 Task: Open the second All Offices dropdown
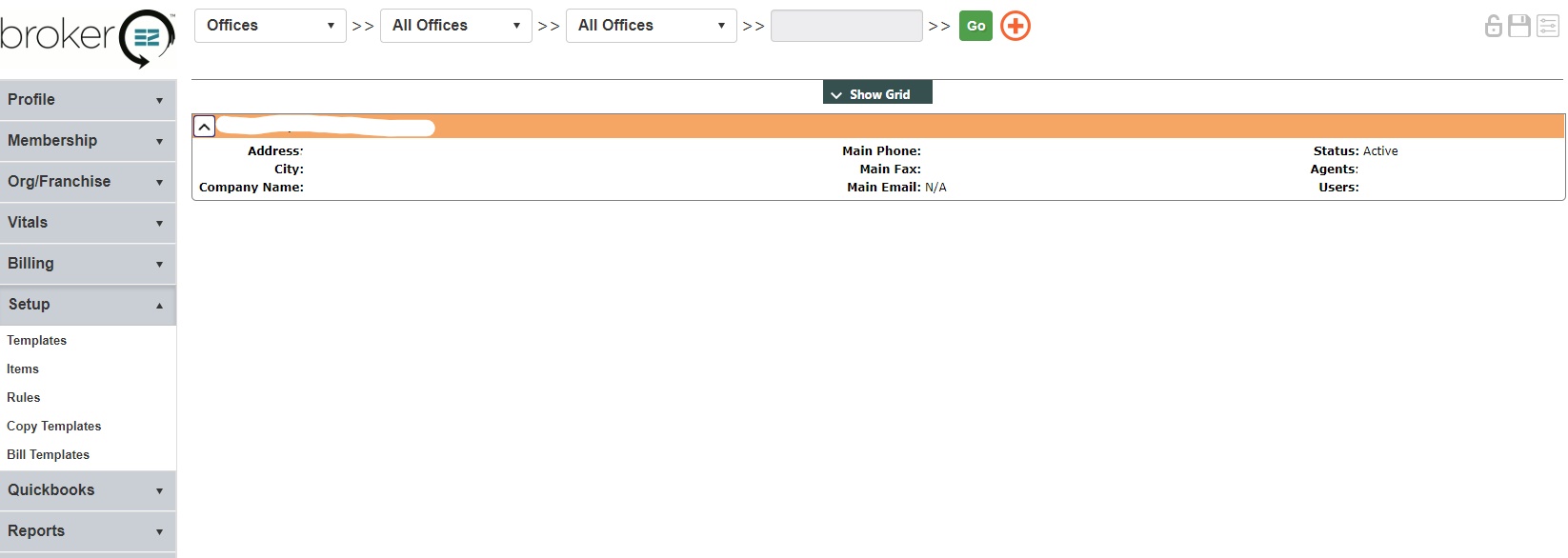pos(651,26)
